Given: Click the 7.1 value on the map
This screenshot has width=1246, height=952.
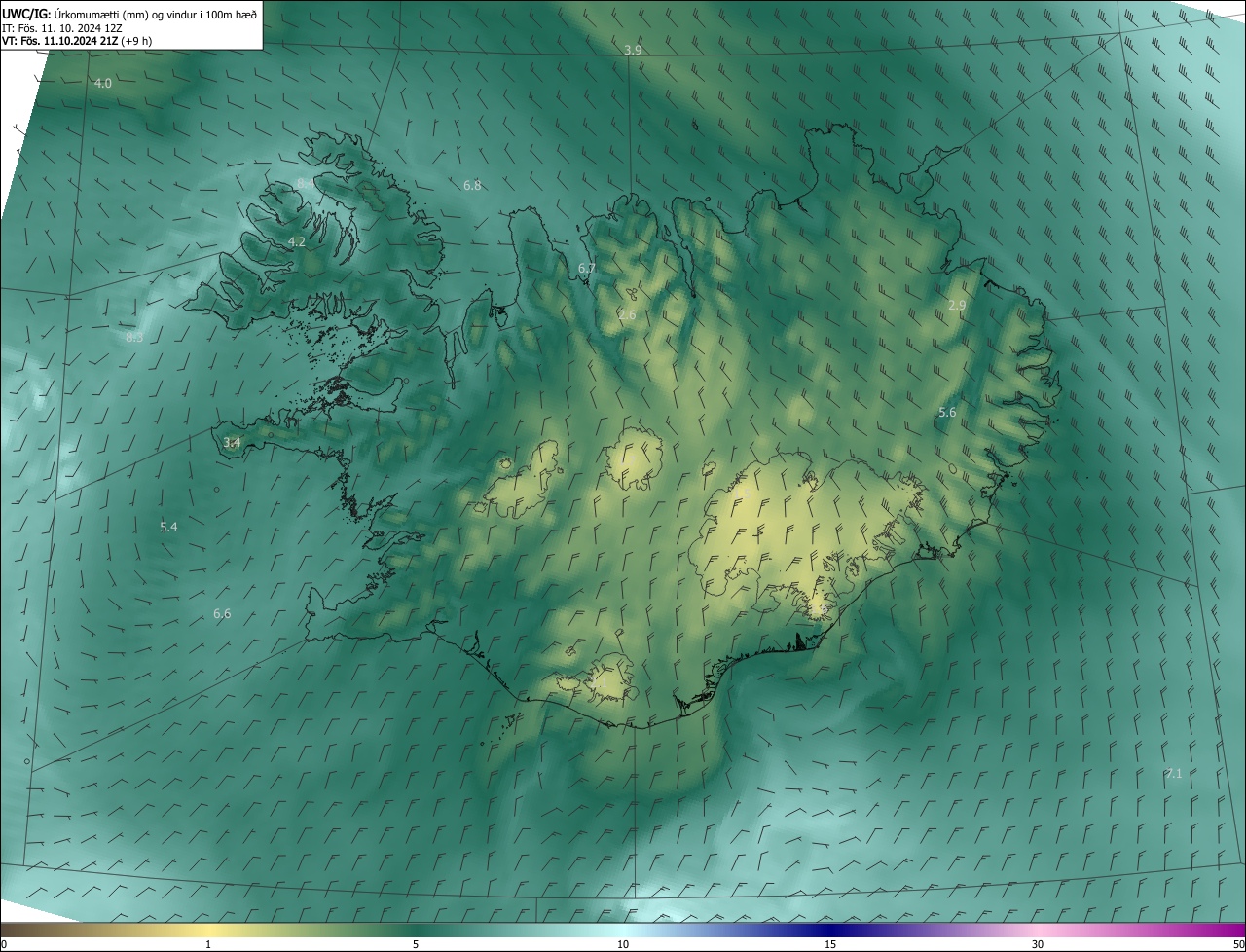Looking at the screenshot, I should coord(1174,773).
